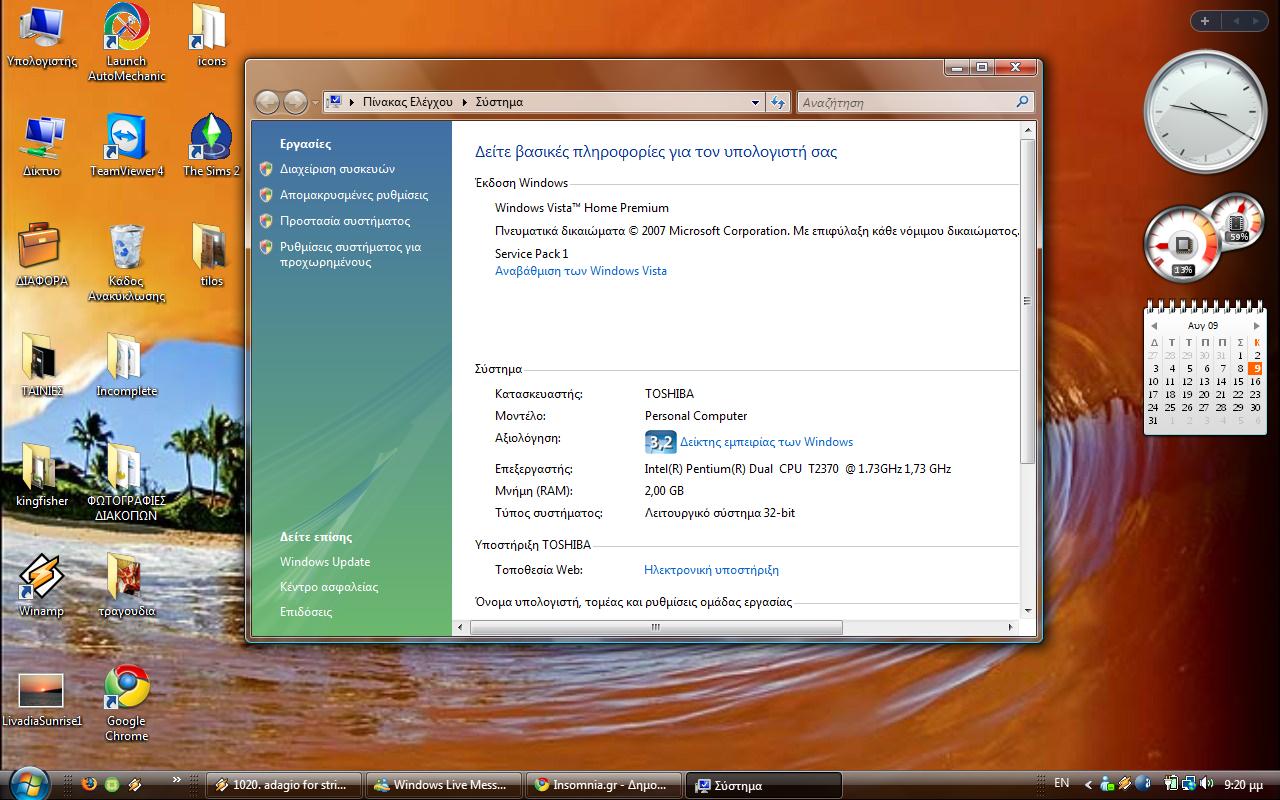Open the TeamViewer 4 desktop icon

point(127,140)
